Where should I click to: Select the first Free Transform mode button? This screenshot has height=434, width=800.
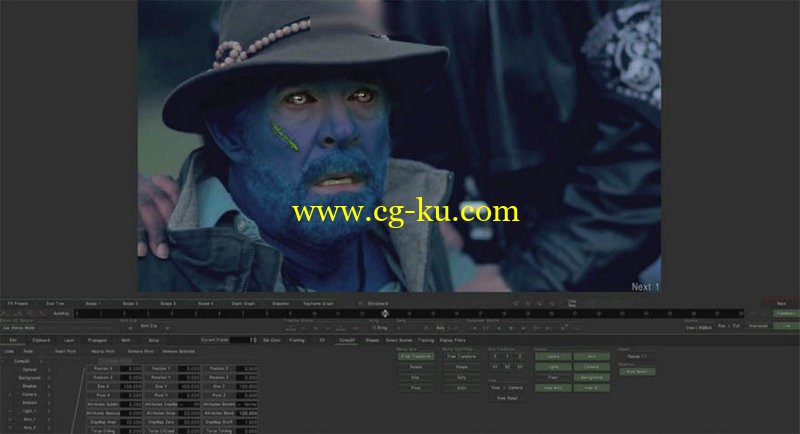[x=416, y=356]
